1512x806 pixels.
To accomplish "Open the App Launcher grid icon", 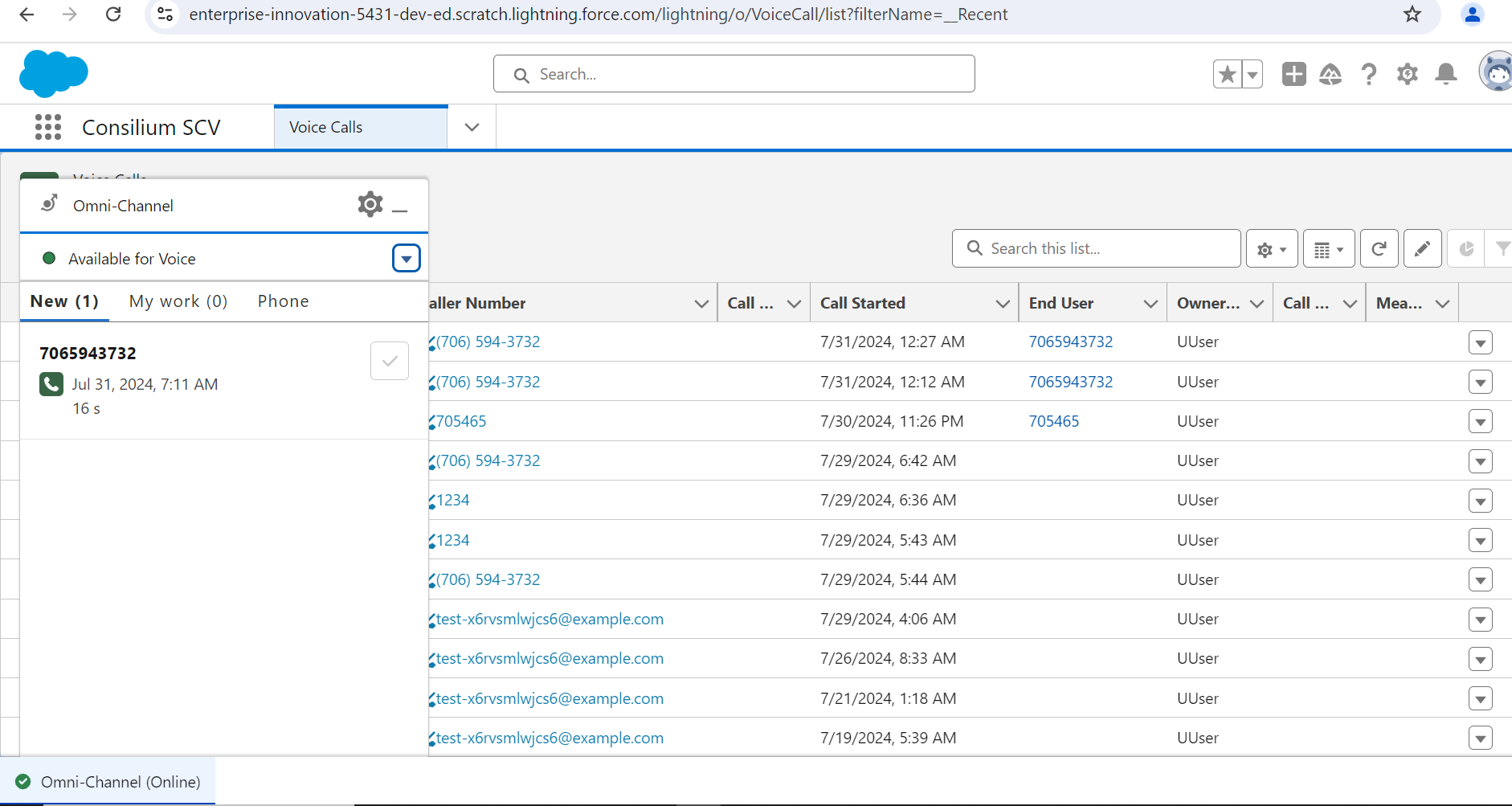I will pos(48,127).
